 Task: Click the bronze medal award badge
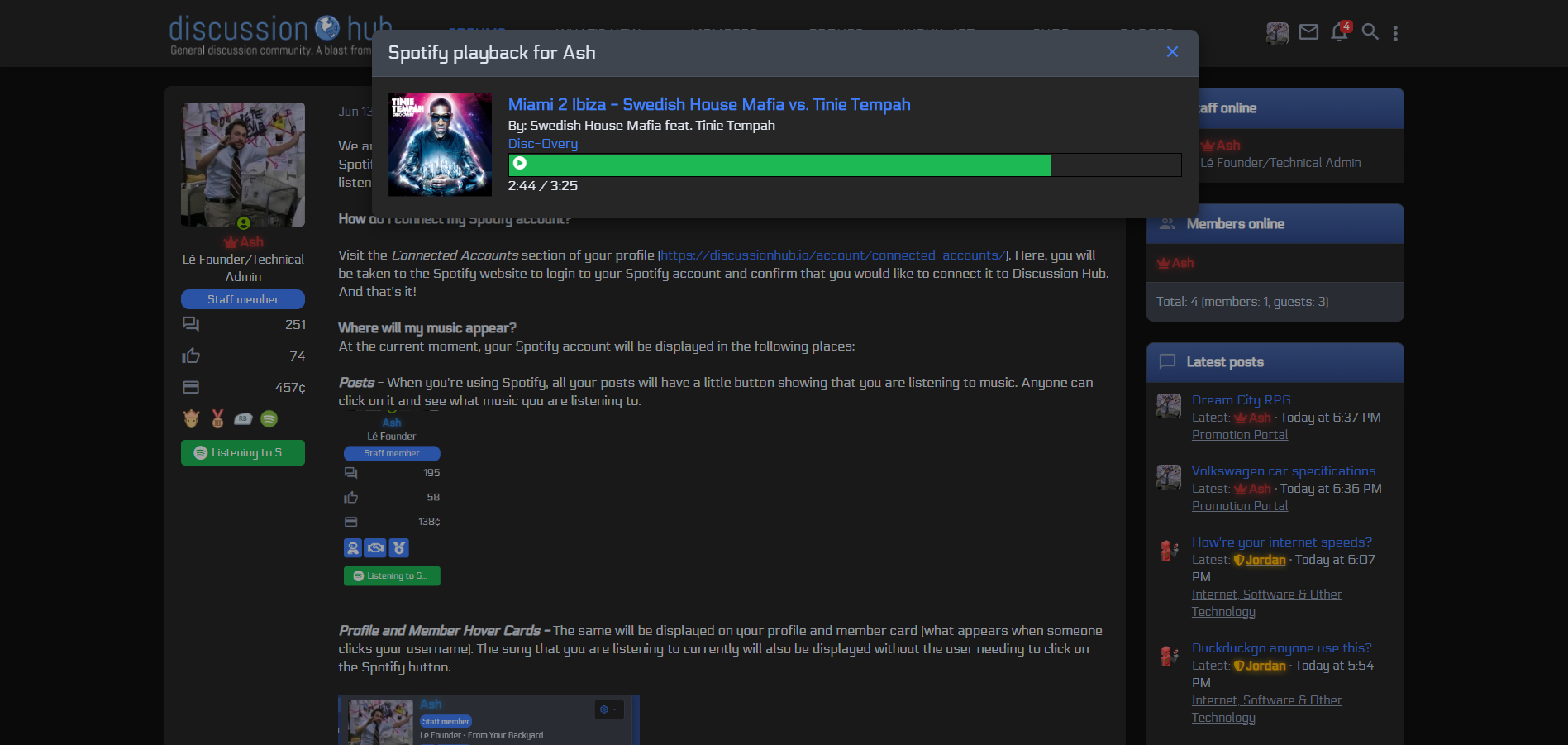click(x=217, y=419)
